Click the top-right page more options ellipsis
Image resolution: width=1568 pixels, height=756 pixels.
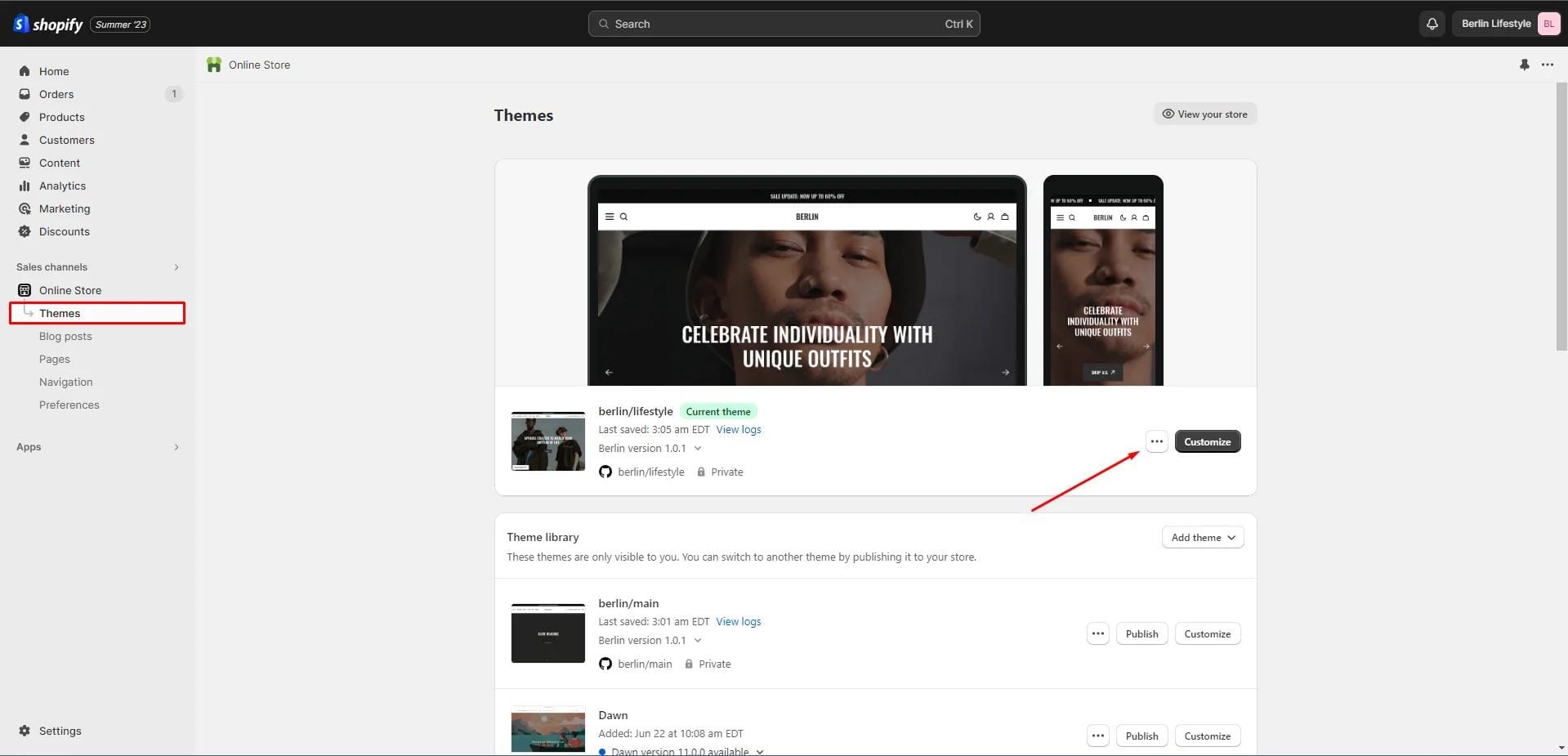coord(1547,65)
